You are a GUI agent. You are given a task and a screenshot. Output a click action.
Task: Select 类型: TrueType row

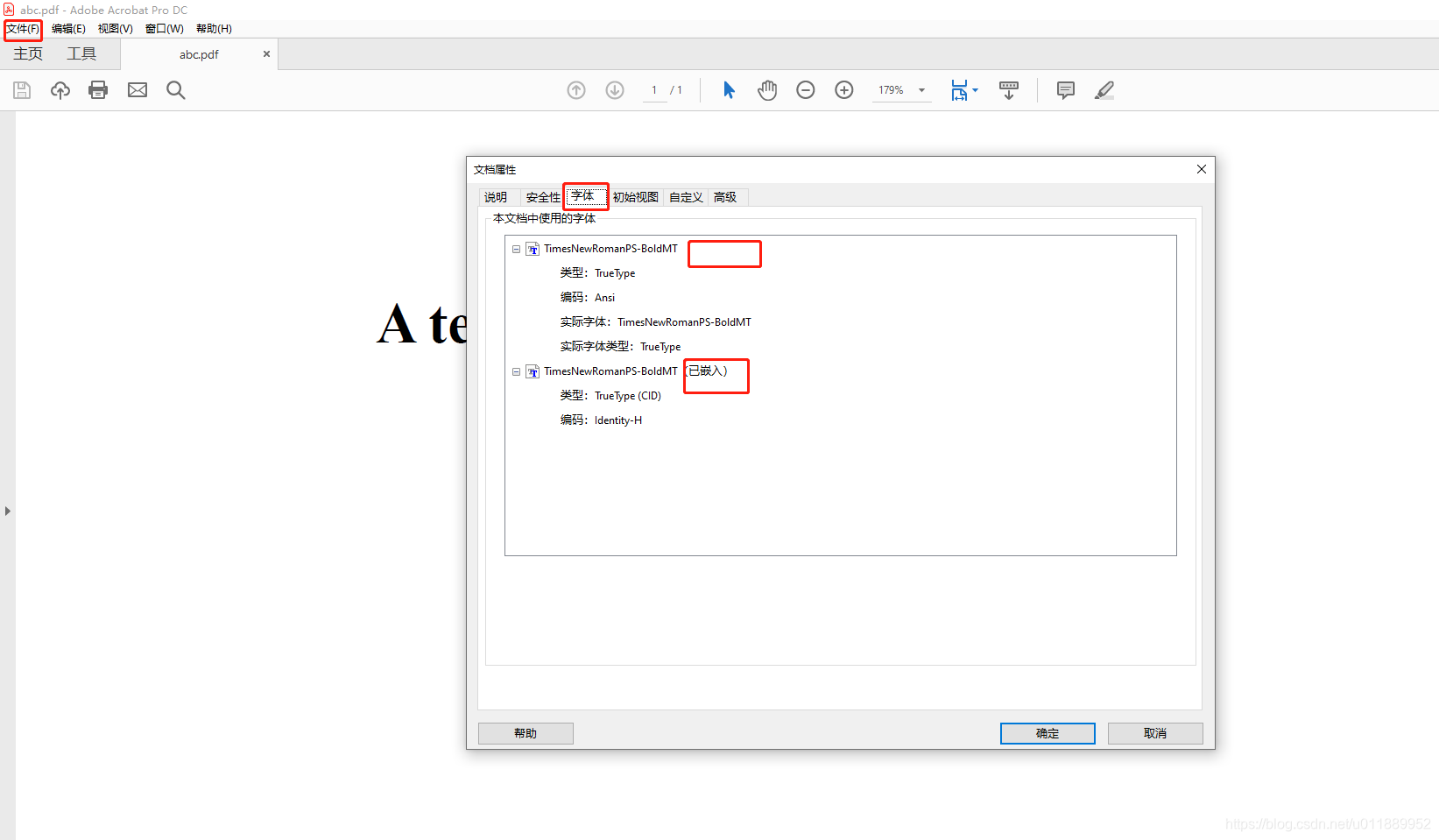[x=597, y=273]
